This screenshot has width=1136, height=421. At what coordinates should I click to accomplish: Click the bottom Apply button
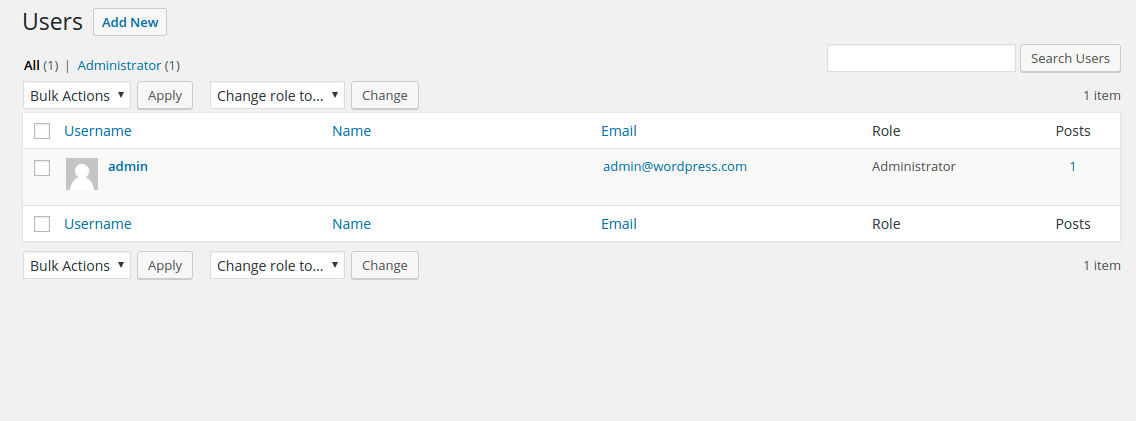coord(165,266)
